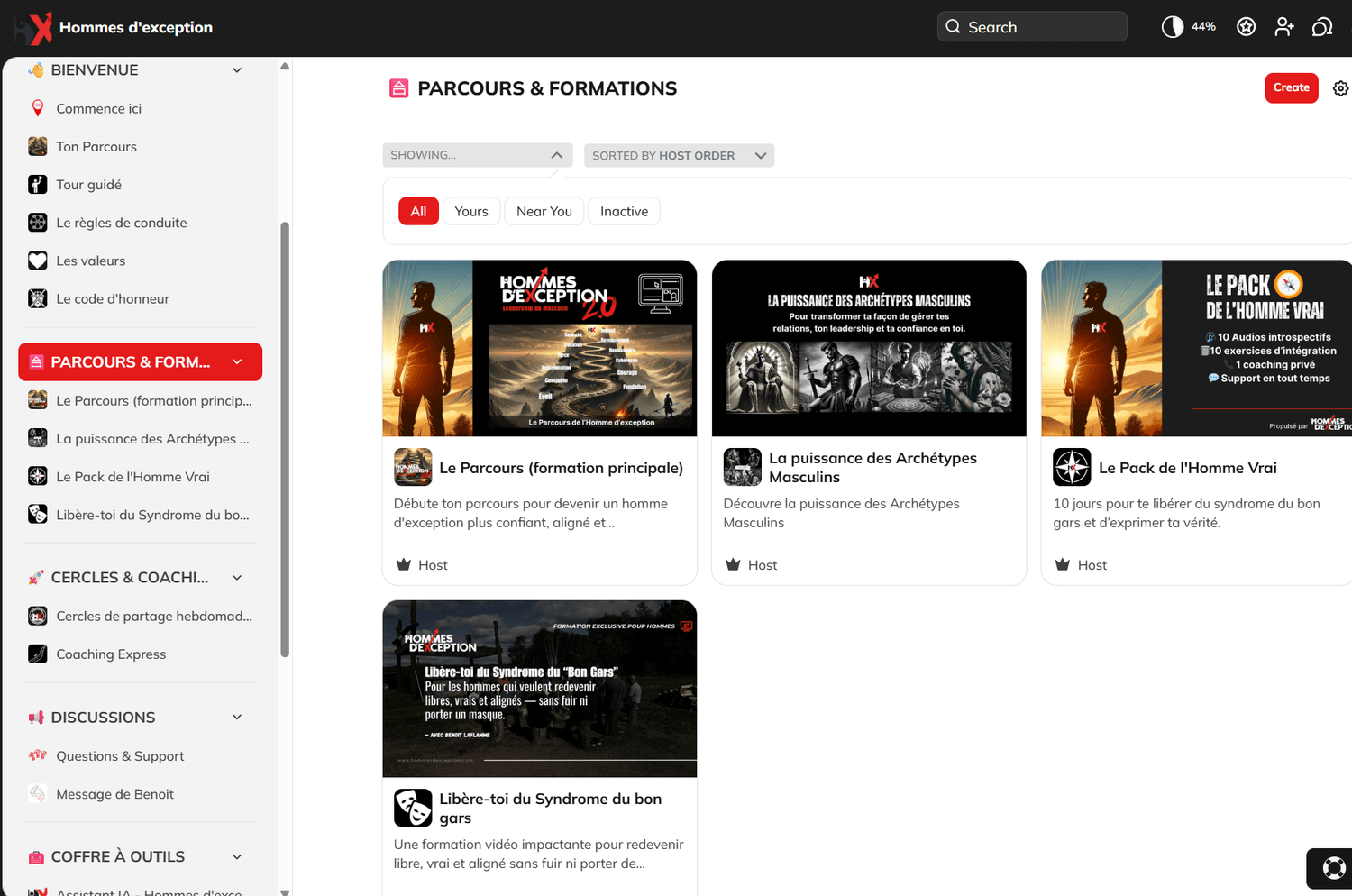The height and width of the screenshot is (896, 1352).
Task: Select the Near You filter
Action: pos(544,211)
